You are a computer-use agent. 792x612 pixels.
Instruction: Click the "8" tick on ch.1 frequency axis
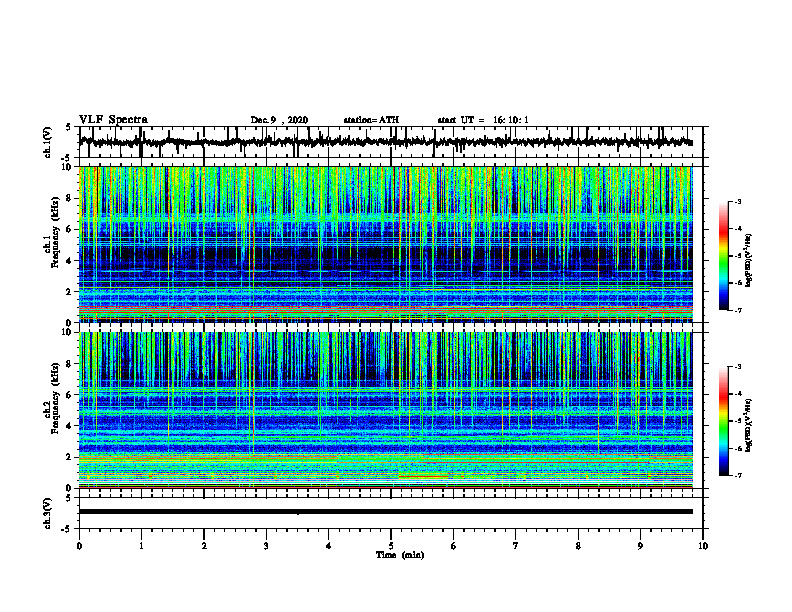click(69, 198)
